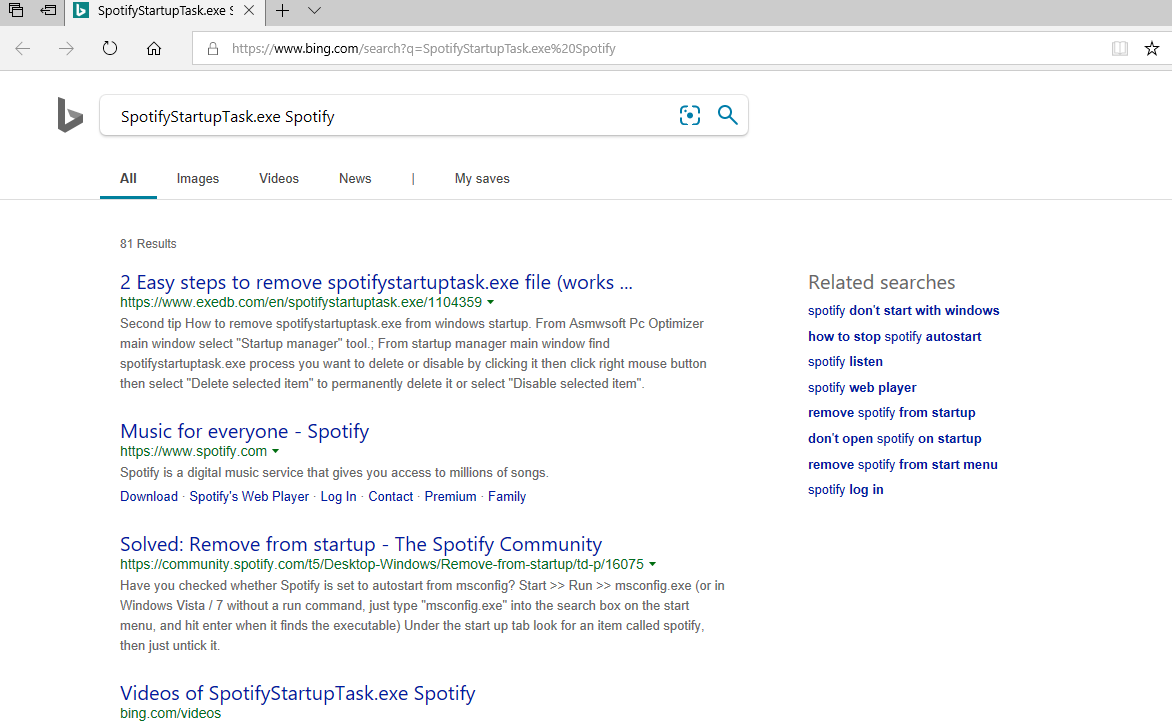Viewport: 1172px width, 721px height.
Task: Search using an image camera icon
Action: (x=690, y=115)
